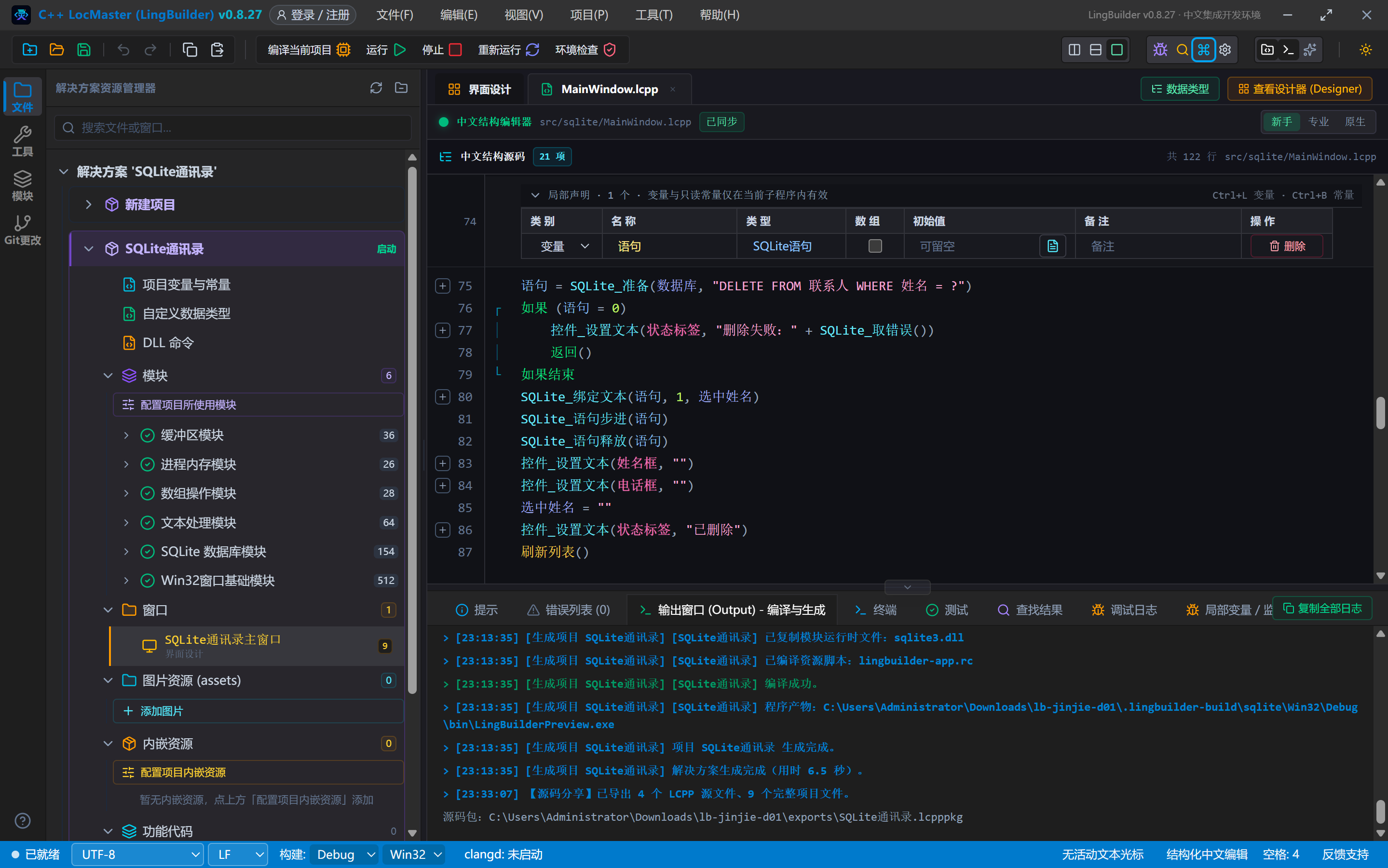The image size is (1388, 868).
Task: Switch to the 界面设计 tab
Action: [479, 89]
